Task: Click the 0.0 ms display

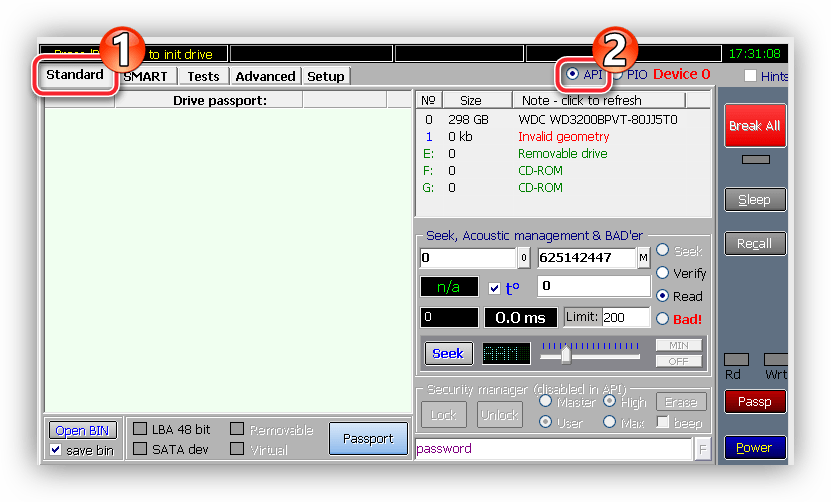Action: [x=520, y=318]
